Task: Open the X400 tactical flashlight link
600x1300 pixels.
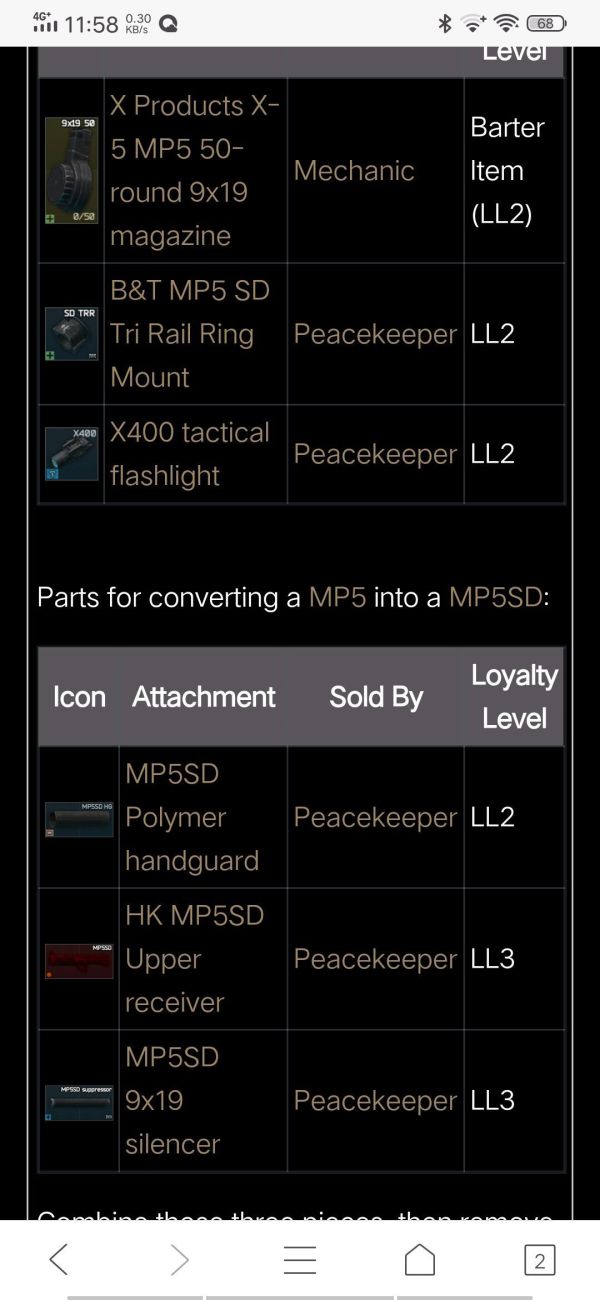Action: pyautogui.click(x=190, y=454)
